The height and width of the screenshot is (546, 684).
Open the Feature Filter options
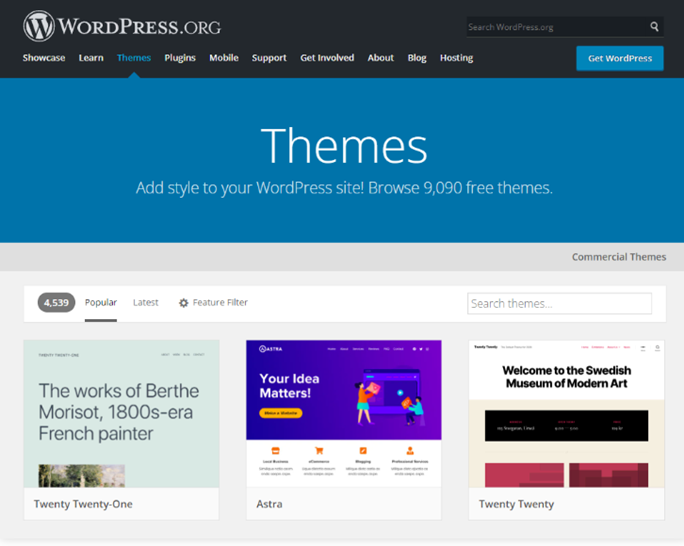213,303
